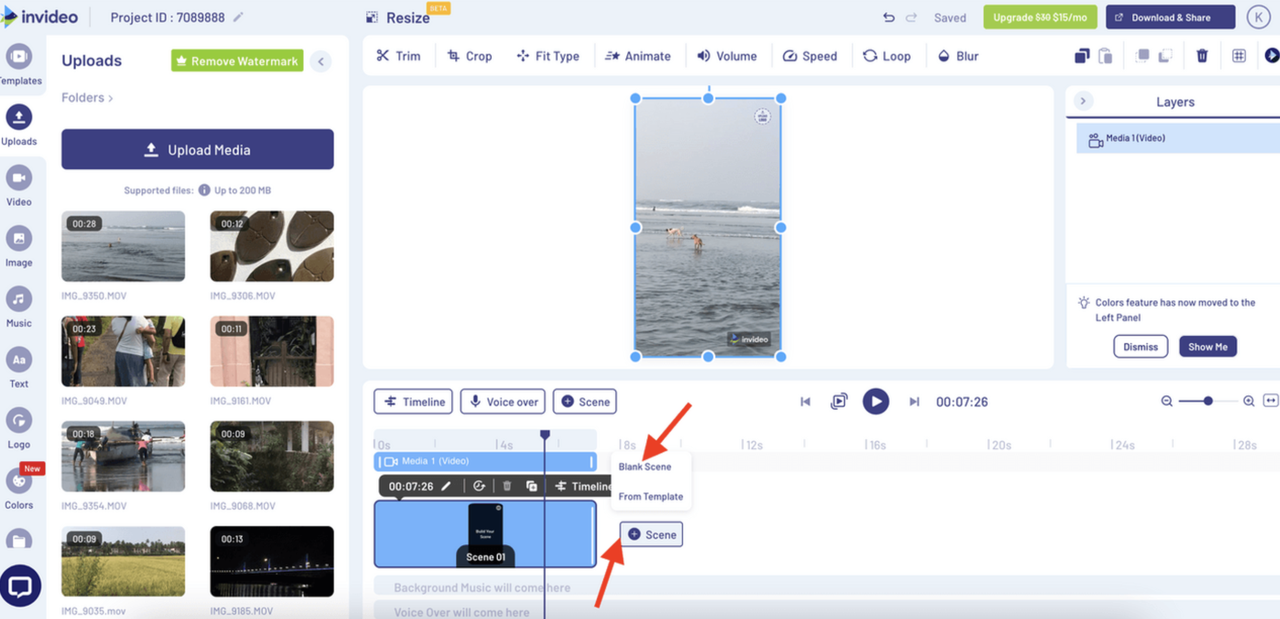
Task: Click the send backward icon
Action: (x=1165, y=56)
